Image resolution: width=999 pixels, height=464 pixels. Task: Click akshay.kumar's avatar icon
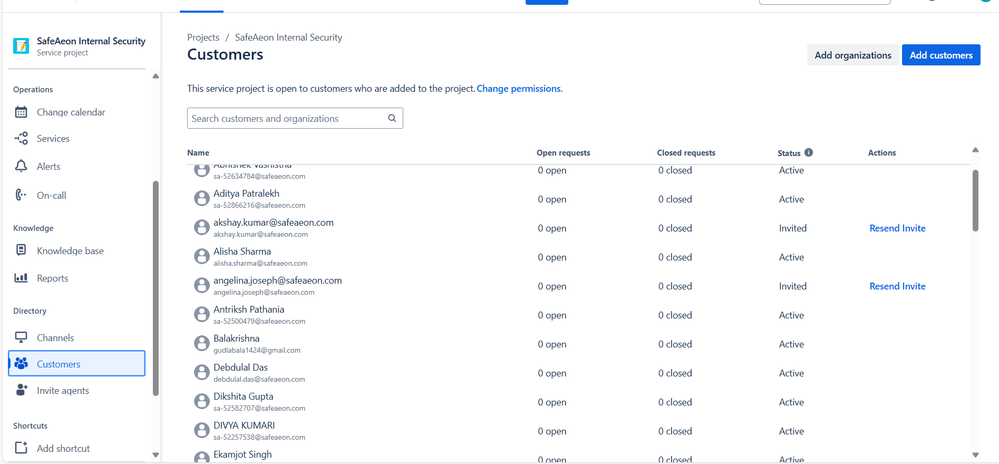click(202, 228)
